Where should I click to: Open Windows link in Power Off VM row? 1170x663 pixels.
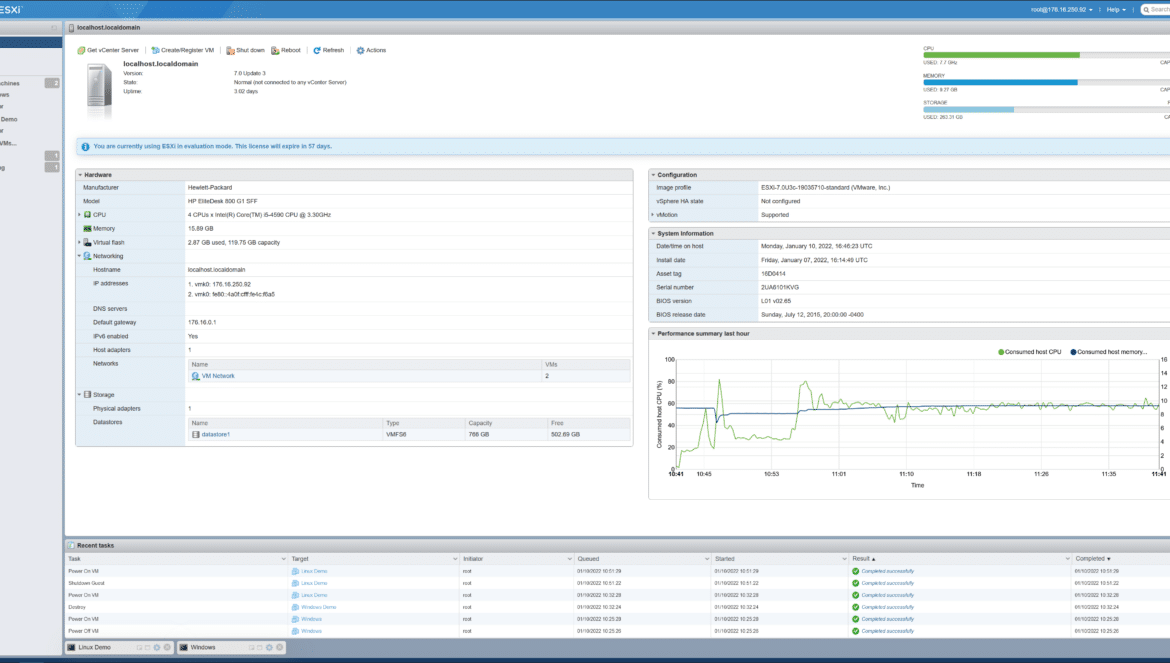(x=311, y=631)
